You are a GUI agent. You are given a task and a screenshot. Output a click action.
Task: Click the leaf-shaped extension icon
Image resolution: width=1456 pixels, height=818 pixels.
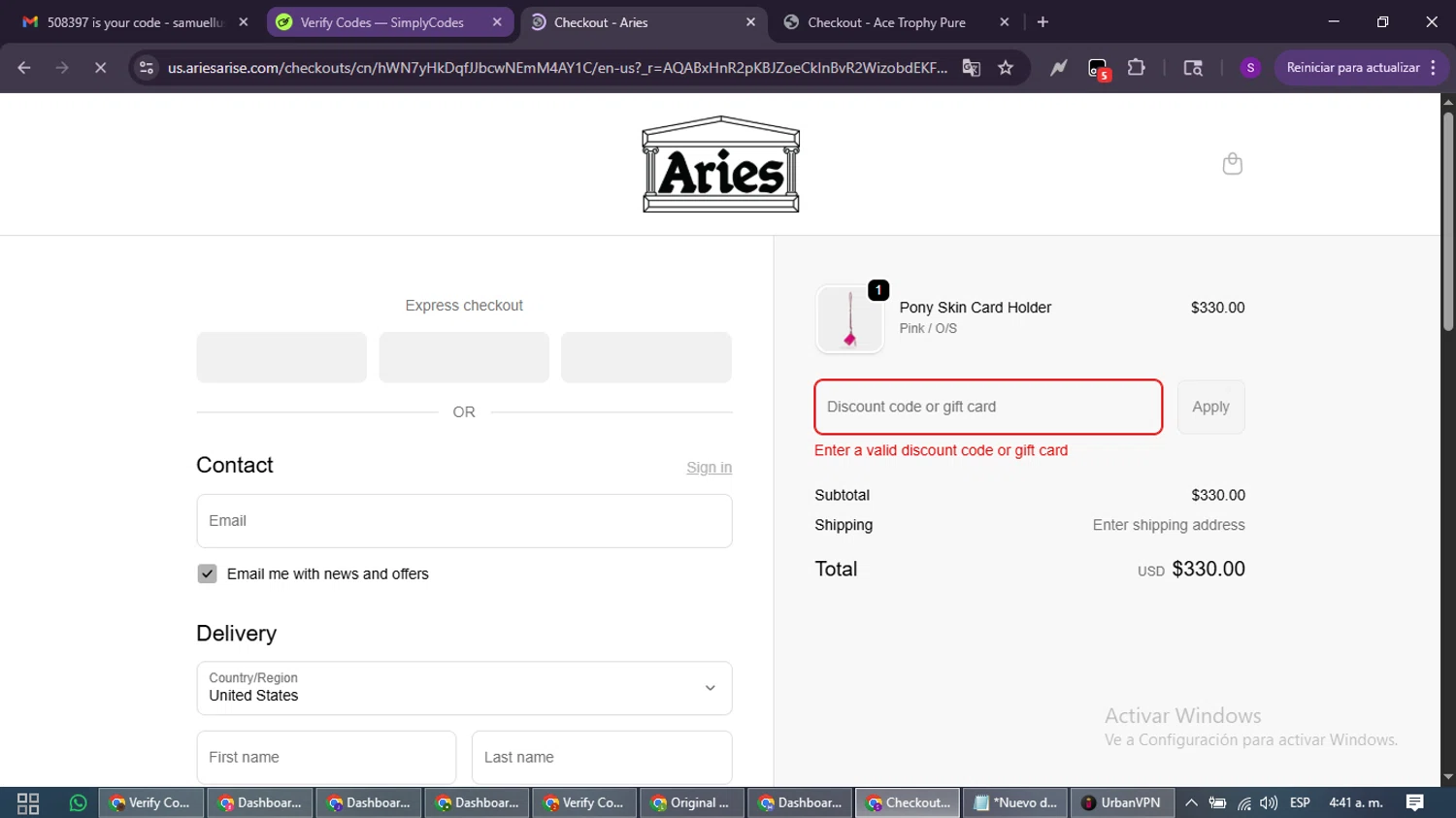point(1058,67)
